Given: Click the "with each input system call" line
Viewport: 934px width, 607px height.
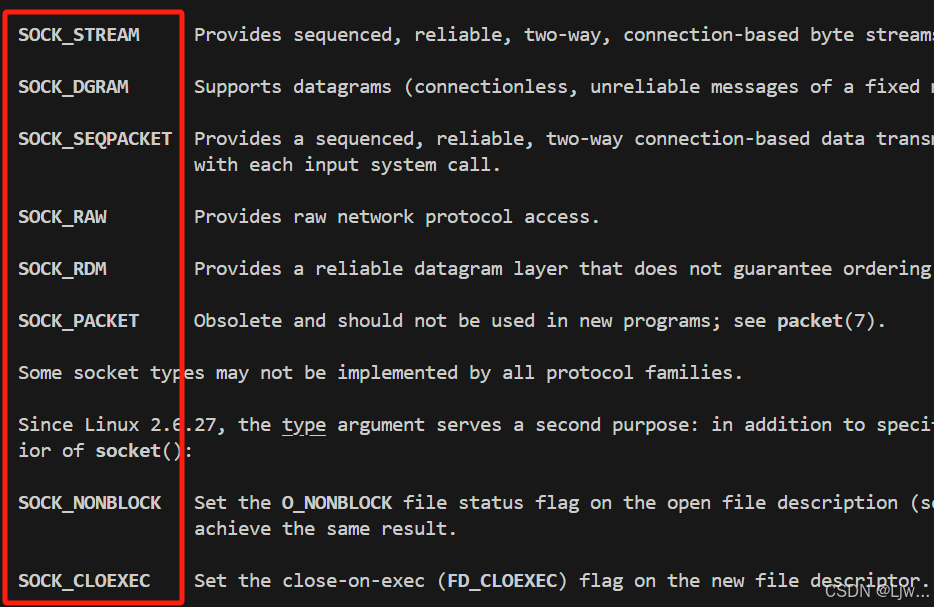Looking at the screenshot, I should tap(347, 165).
